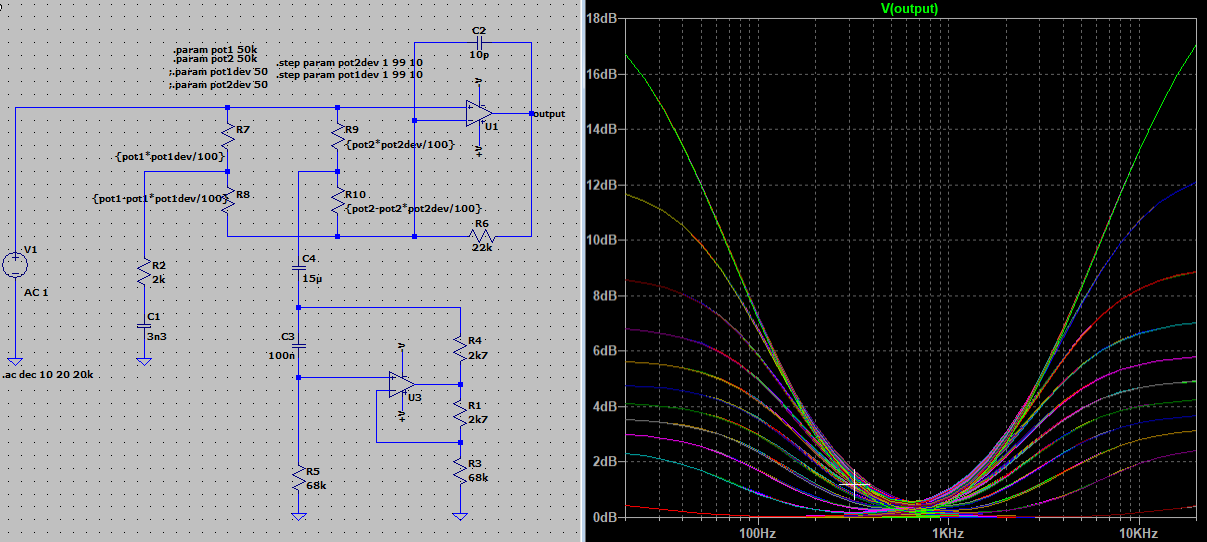Click the 10p value of C2

479,55
